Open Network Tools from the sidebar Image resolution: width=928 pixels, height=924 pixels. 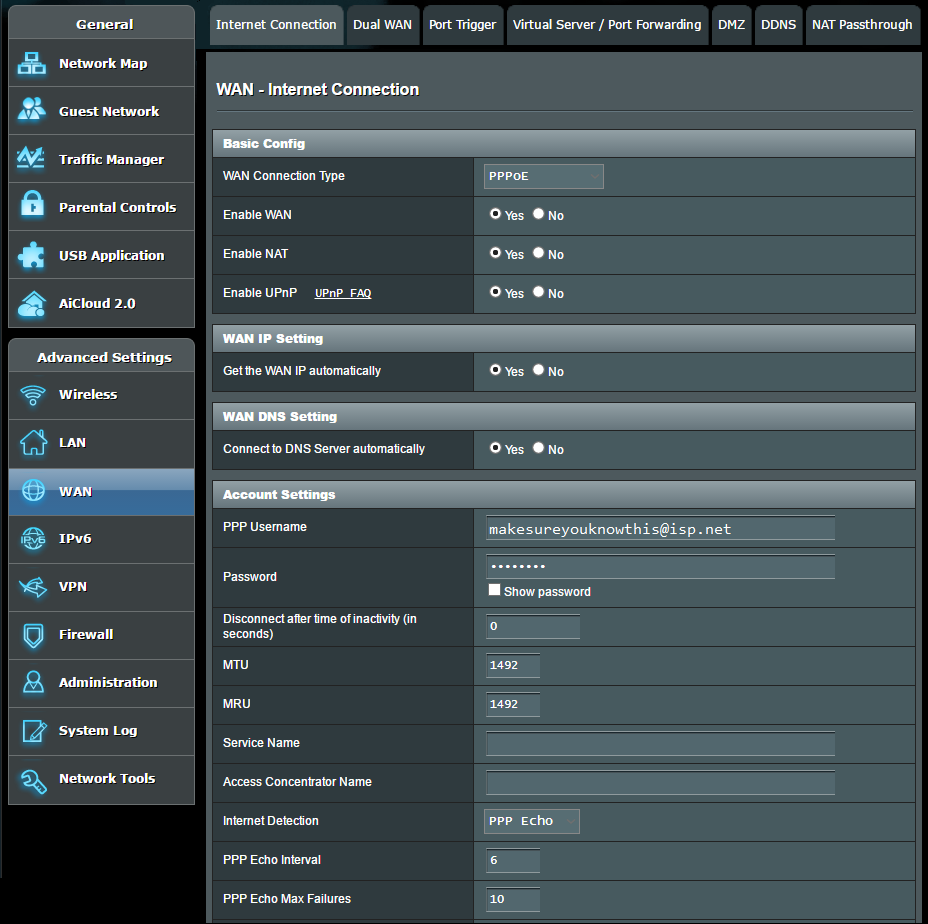point(101,780)
